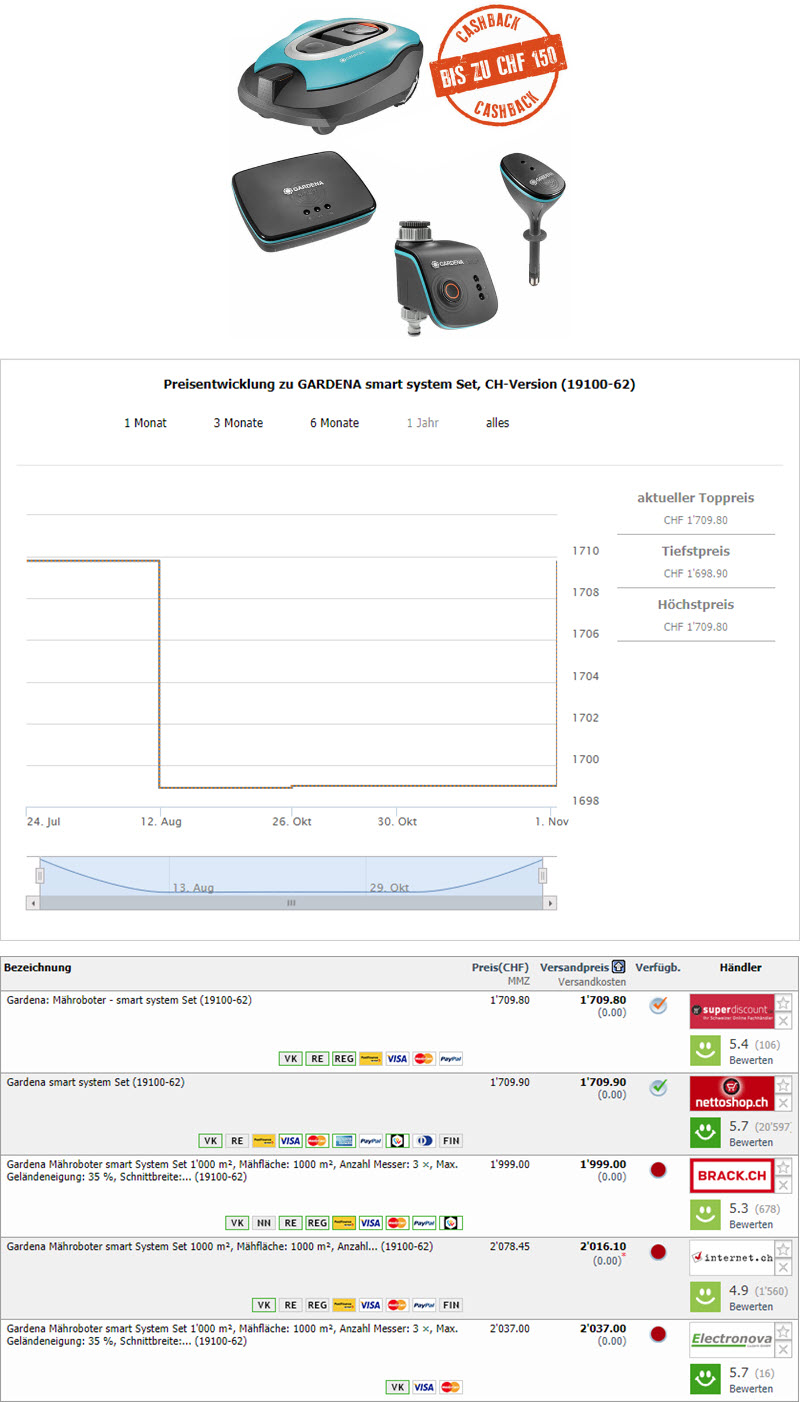The height and width of the screenshot is (1402, 800).
Task: Sort by Händler column header
Action: (x=740, y=967)
